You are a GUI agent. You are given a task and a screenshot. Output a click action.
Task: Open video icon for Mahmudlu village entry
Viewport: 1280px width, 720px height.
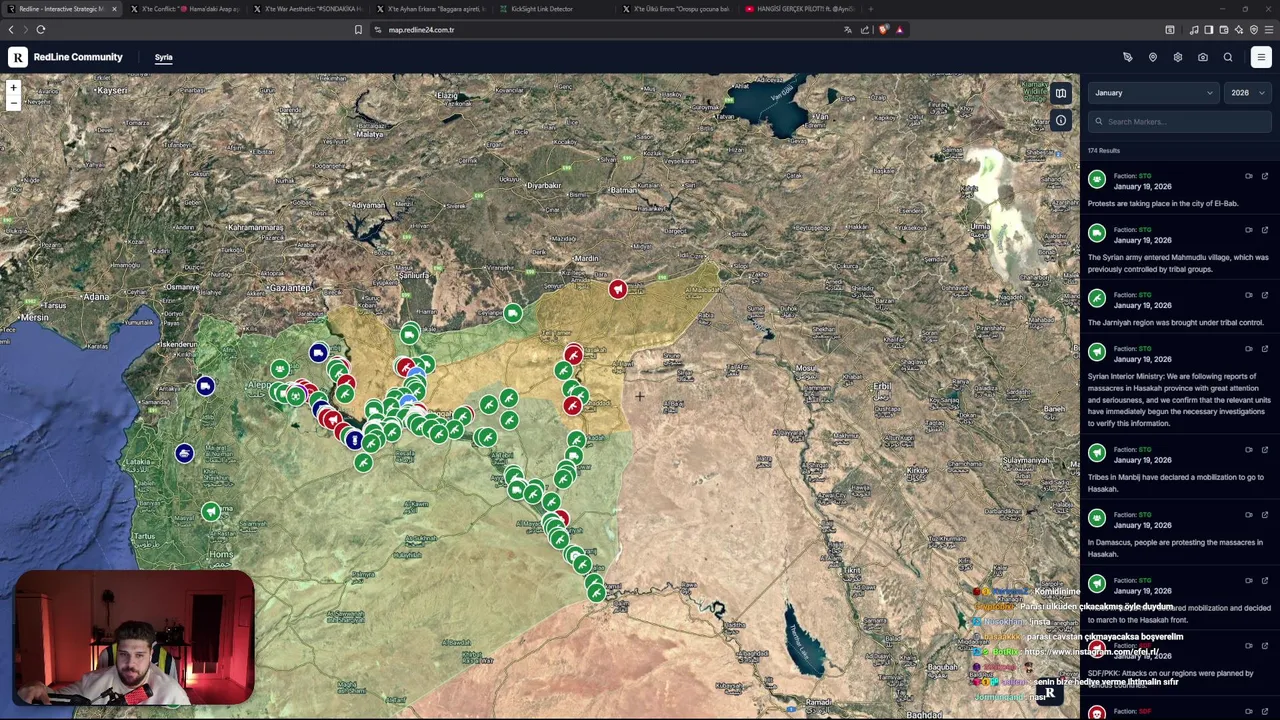(1248, 230)
